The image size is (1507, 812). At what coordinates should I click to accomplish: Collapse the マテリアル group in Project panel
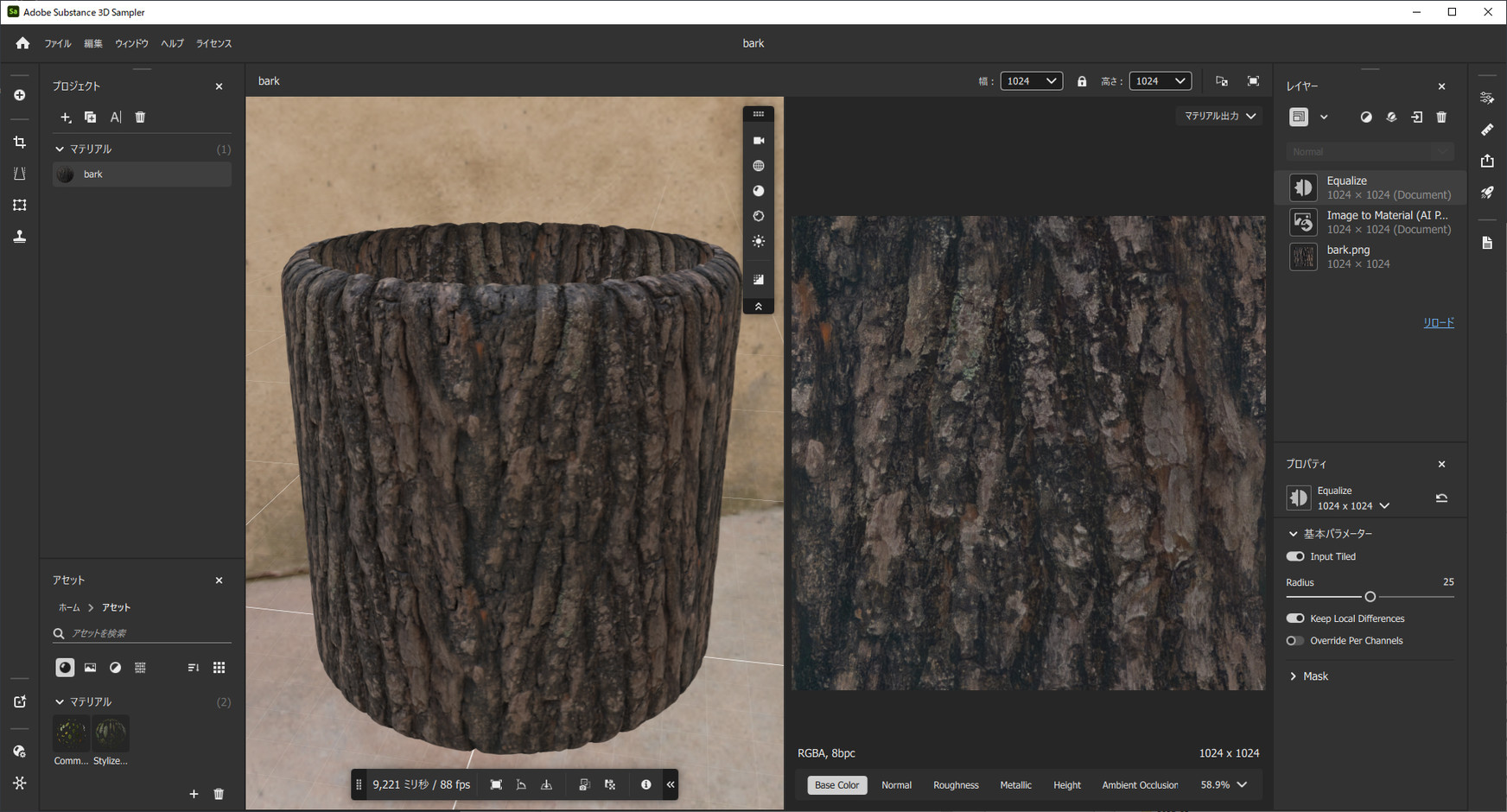click(x=60, y=149)
